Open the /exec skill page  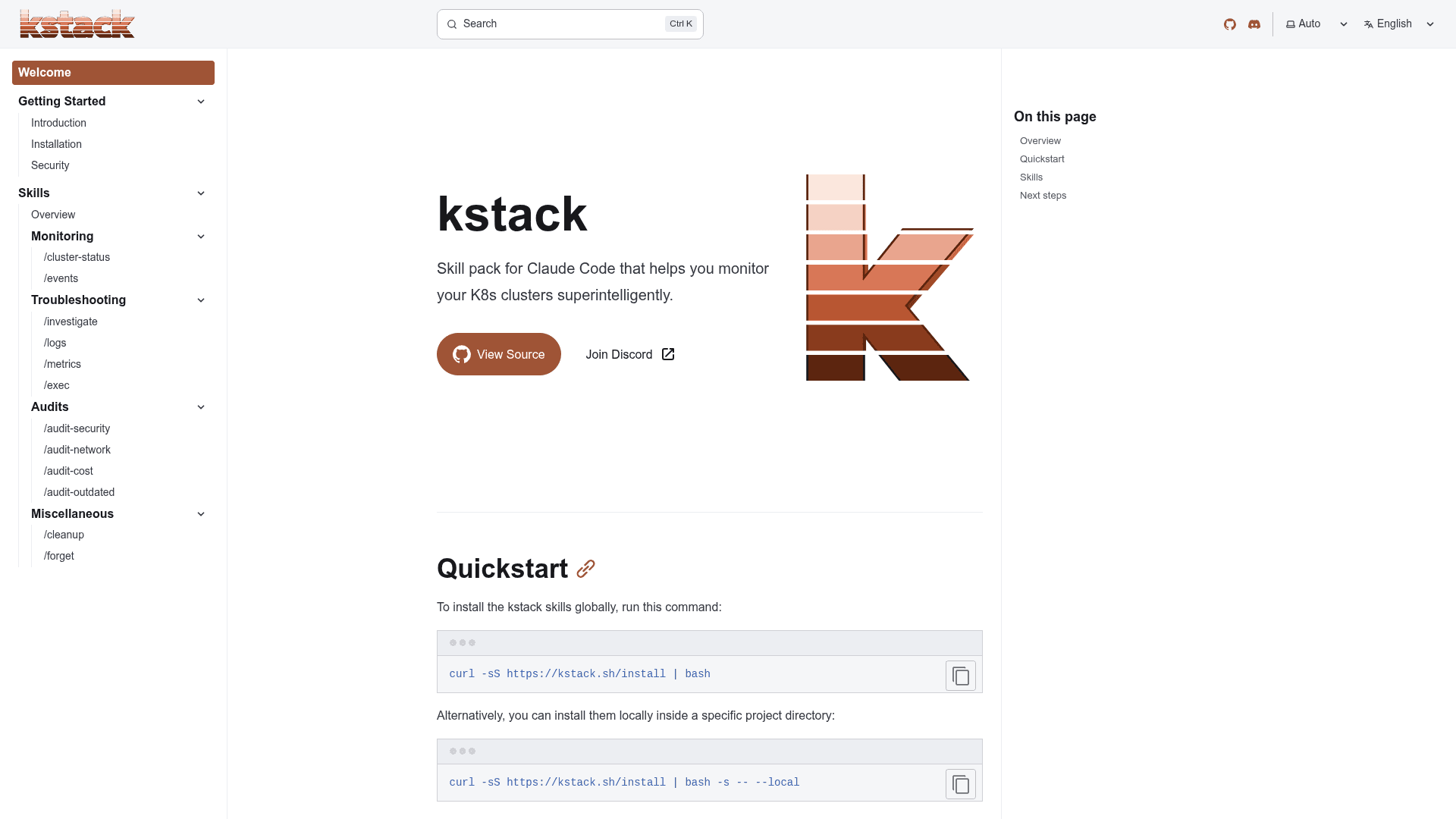[x=56, y=385]
